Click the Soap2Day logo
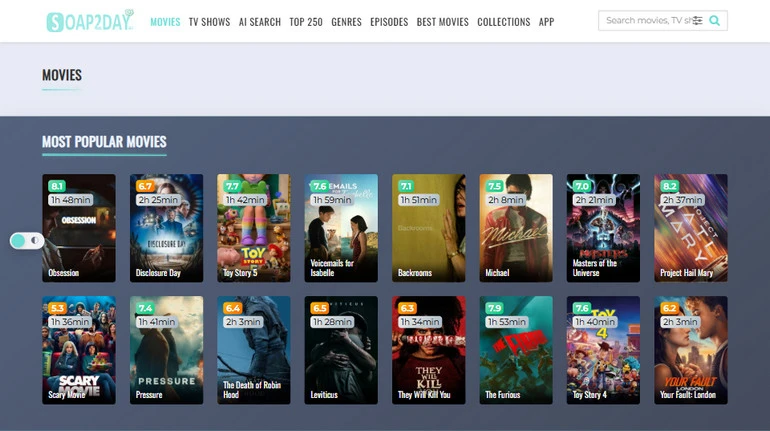 click(90, 21)
